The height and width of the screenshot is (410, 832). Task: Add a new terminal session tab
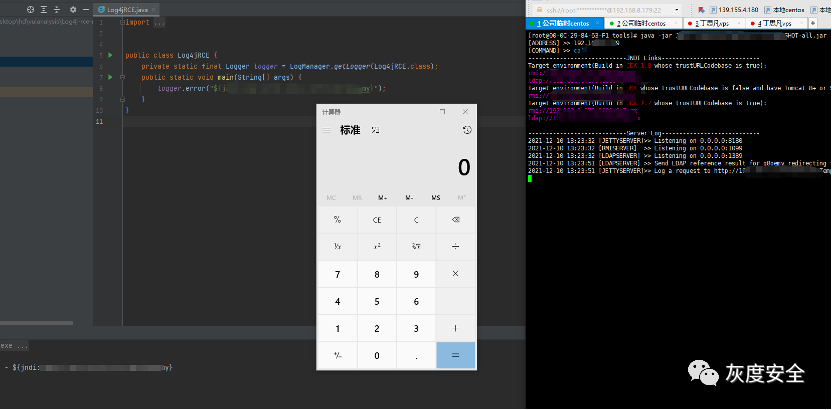[x=813, y=23]
